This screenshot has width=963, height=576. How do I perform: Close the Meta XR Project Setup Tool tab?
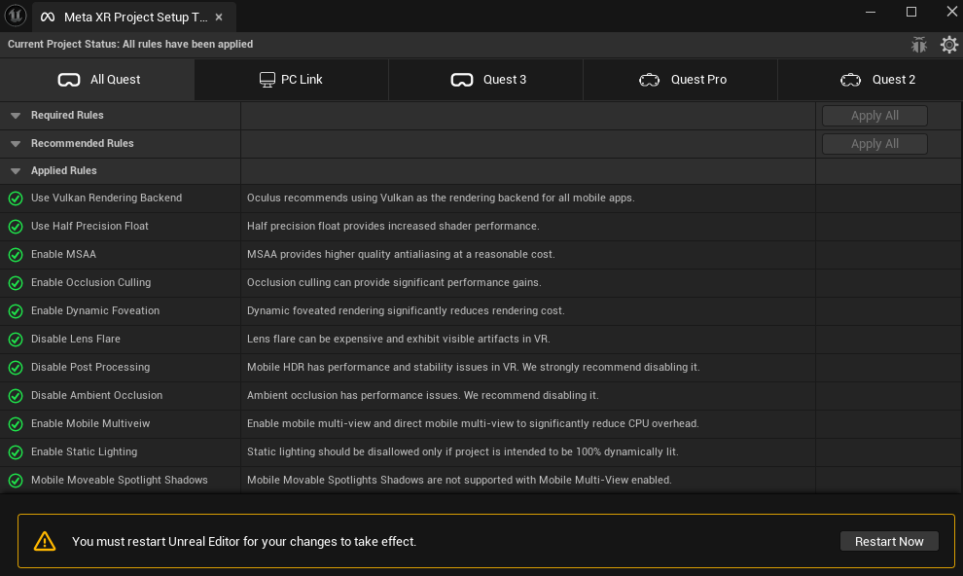point(219,17)
